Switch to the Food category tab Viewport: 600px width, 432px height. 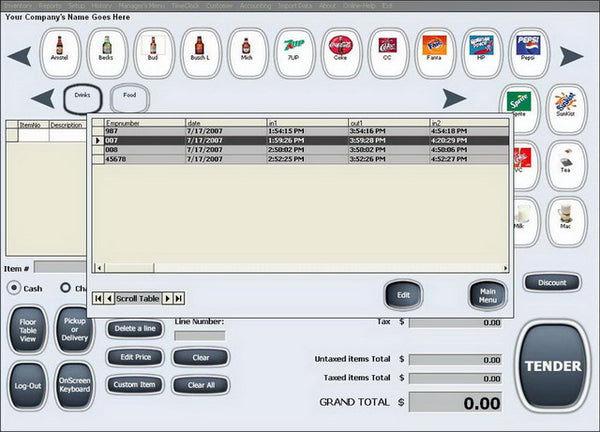[x=130, y=97]
